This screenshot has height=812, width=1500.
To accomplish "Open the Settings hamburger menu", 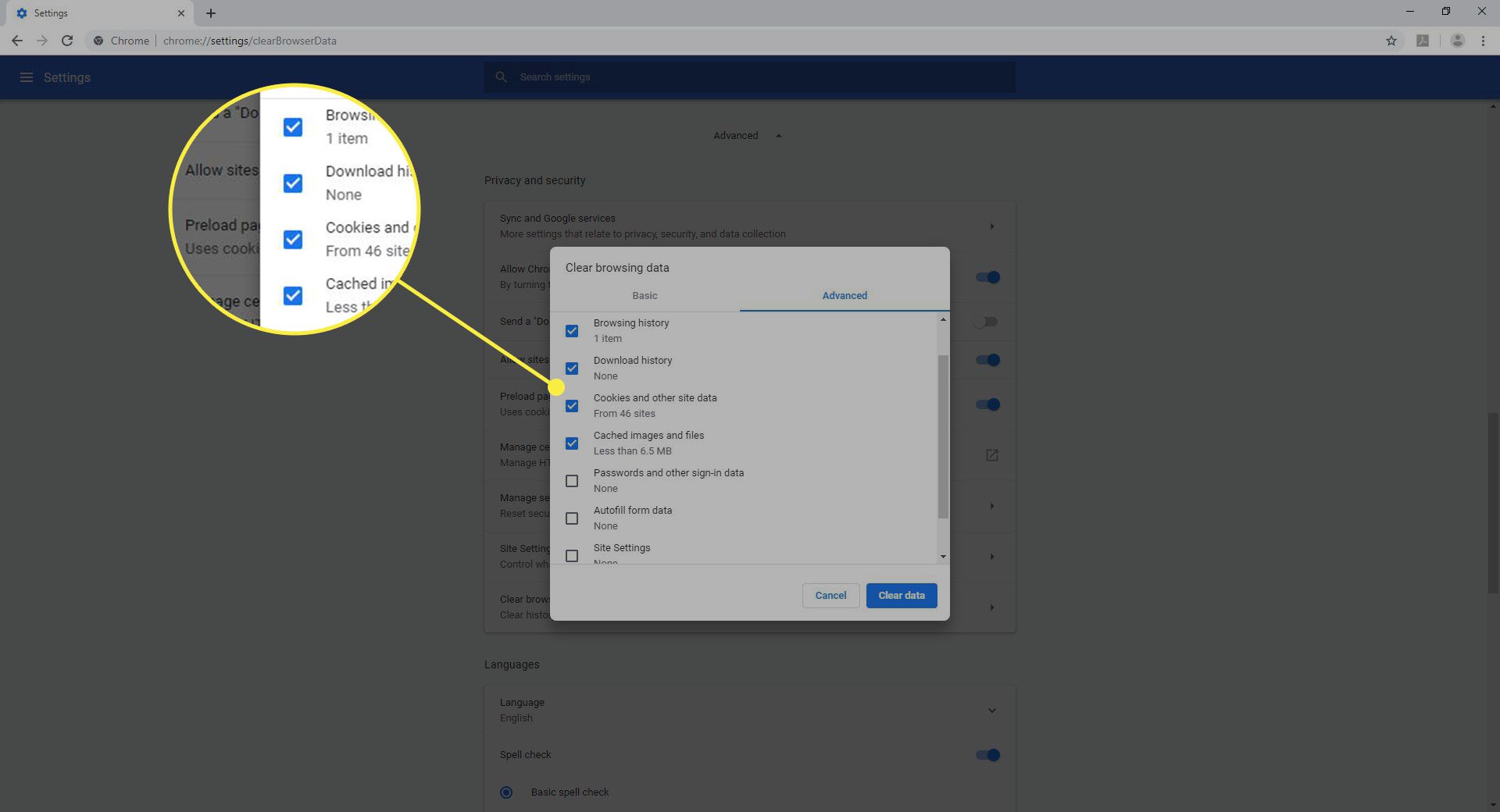I will tap(27, 77).
